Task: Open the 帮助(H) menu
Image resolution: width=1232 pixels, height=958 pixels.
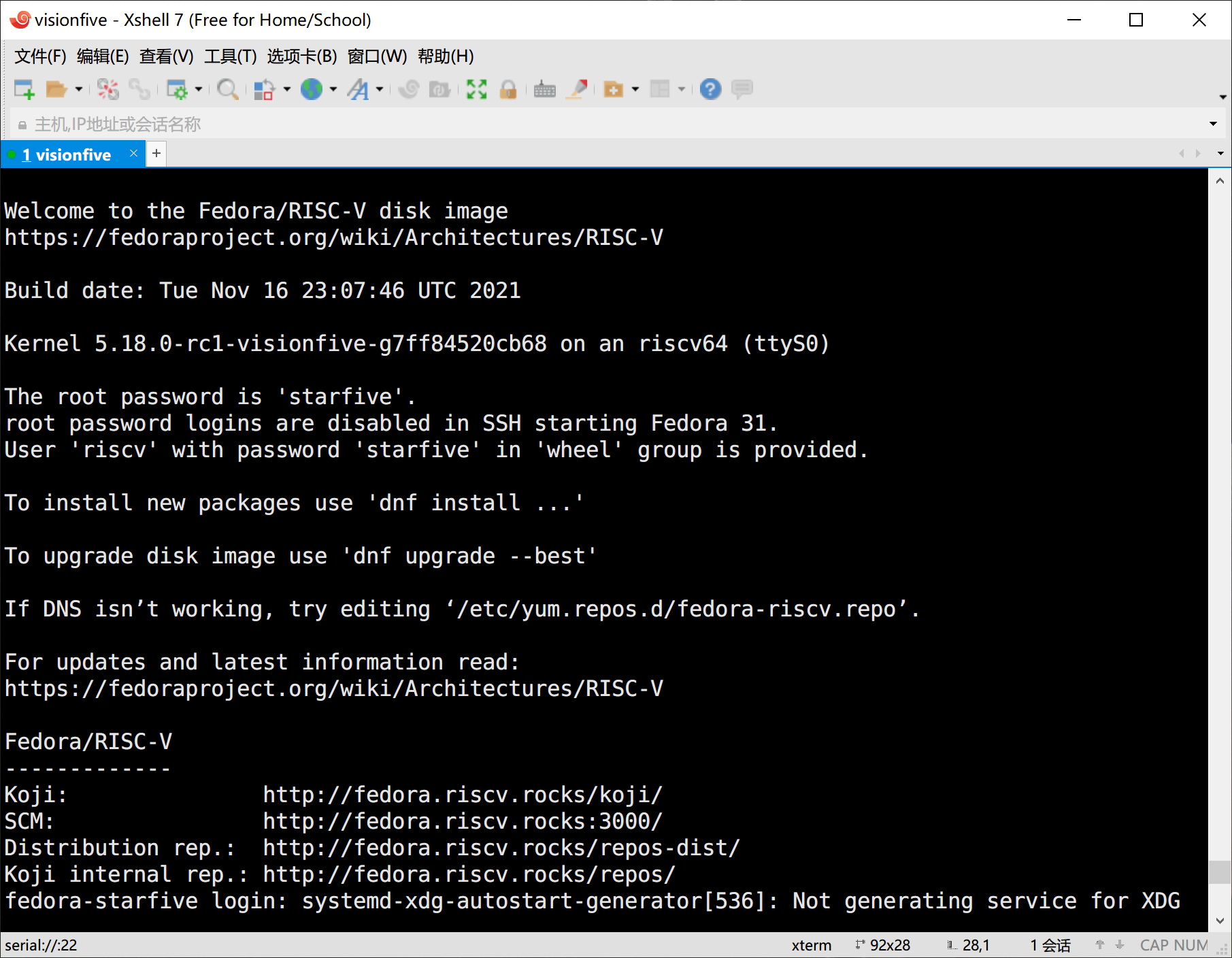Action: click(x=446, y=56)
